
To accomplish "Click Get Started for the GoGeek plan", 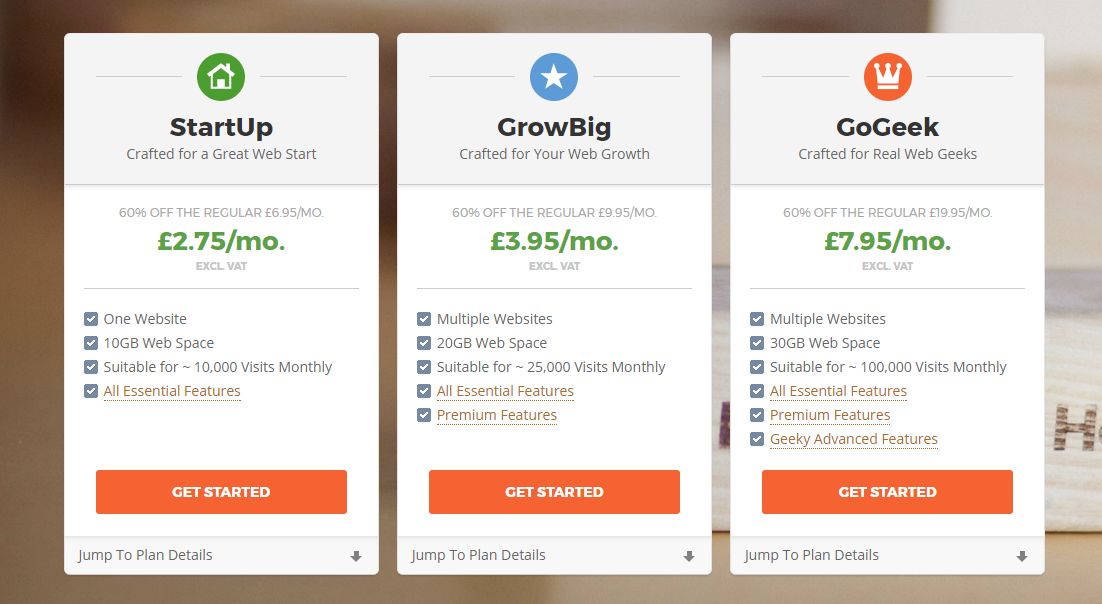I will coord(888,492).
